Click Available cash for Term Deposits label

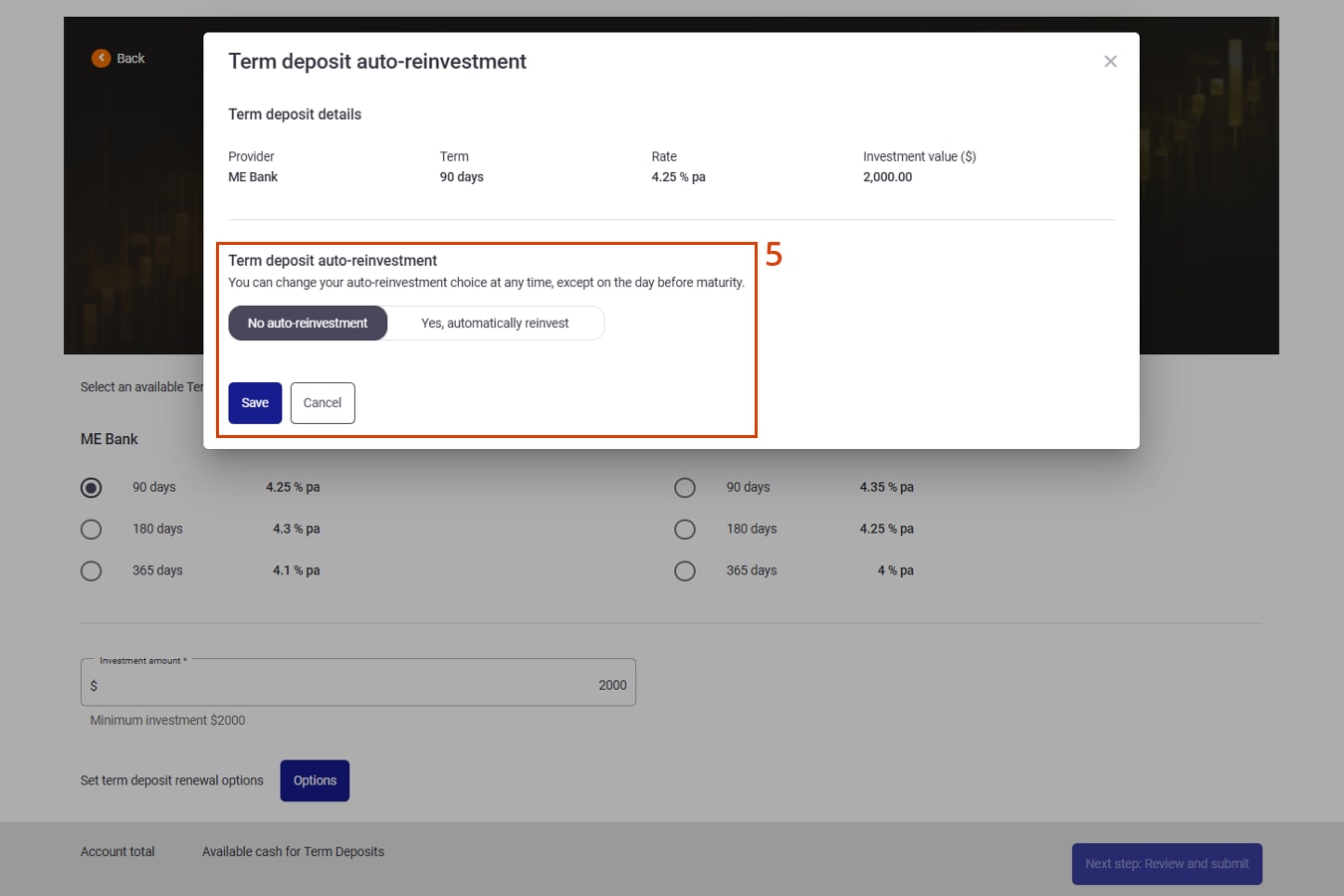coord(293,852)
